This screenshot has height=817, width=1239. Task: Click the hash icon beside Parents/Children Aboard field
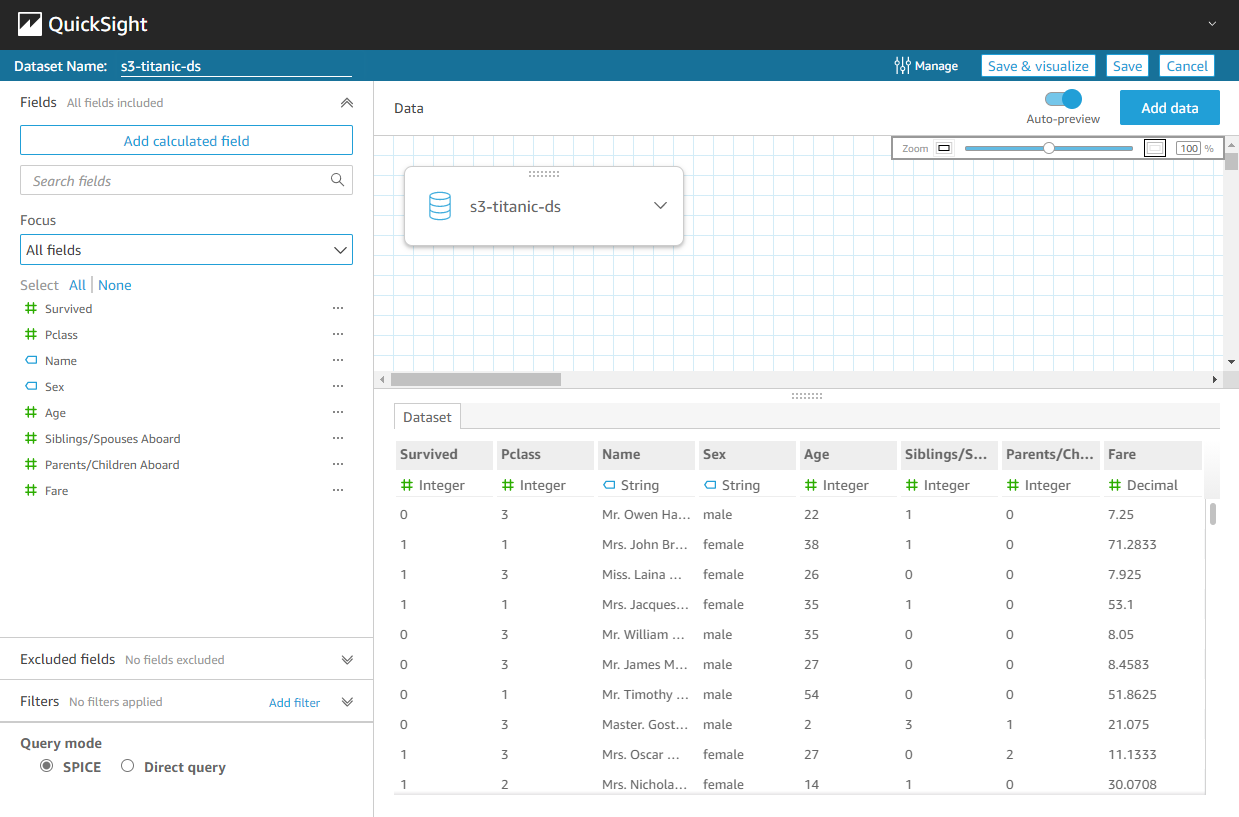31,465
